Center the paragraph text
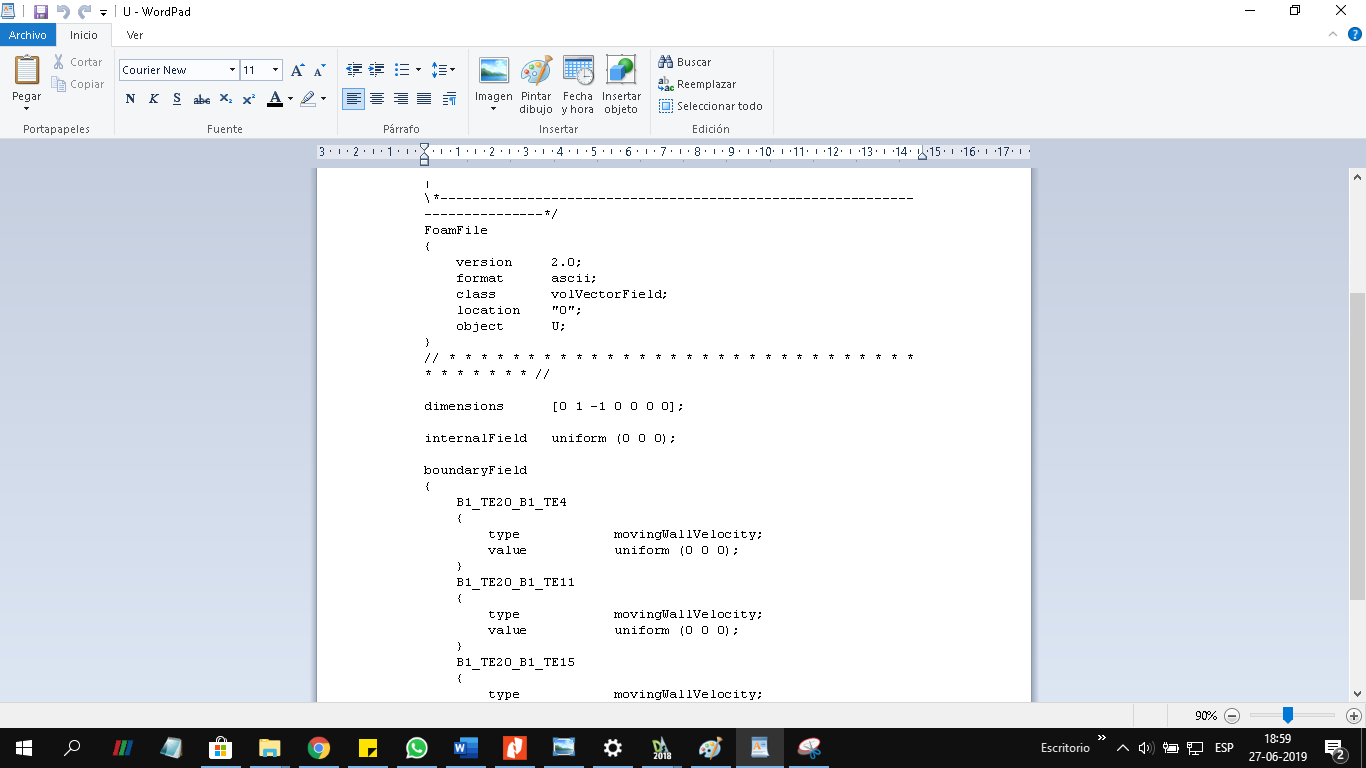This screenshot has height=768, width=1366. [377, 99]
